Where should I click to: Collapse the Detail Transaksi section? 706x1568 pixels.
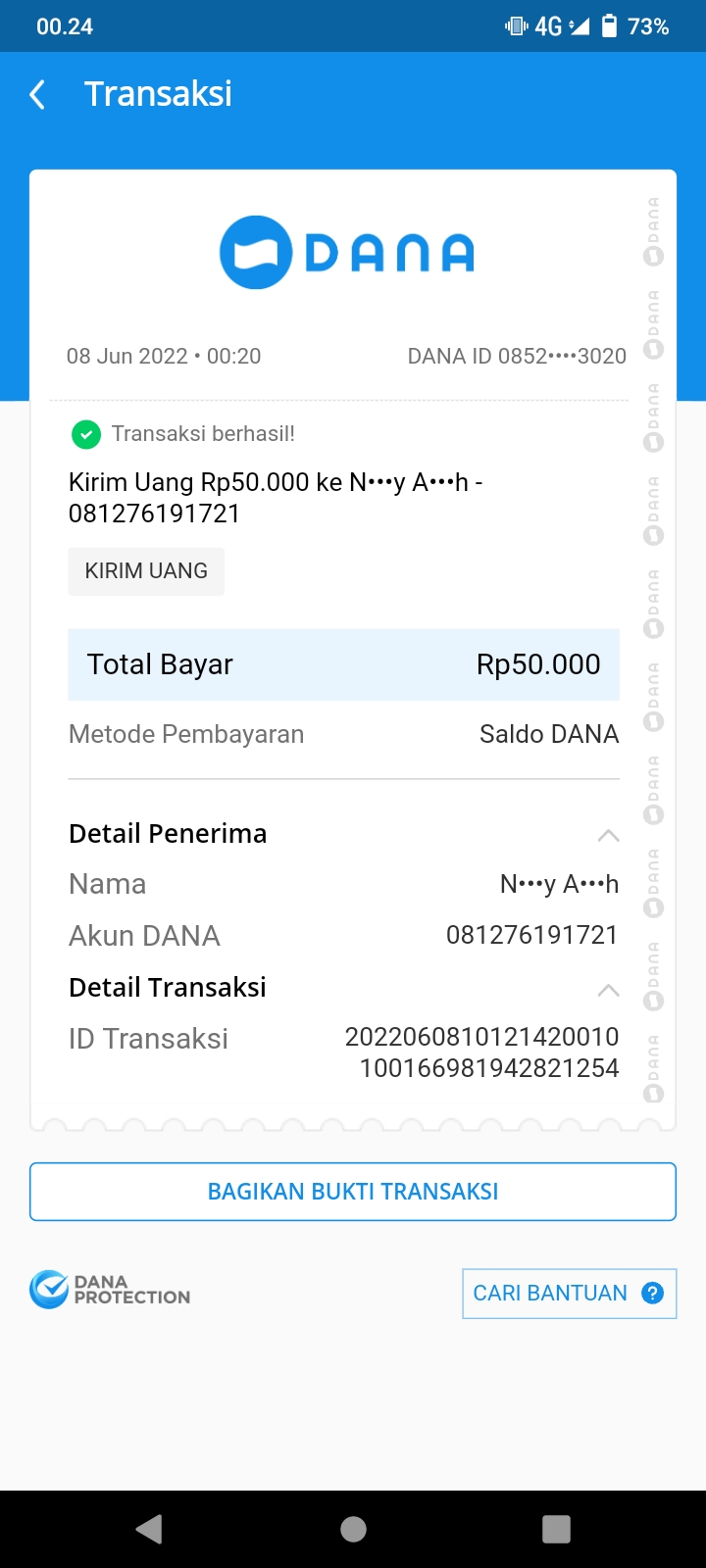coord(608,989)
